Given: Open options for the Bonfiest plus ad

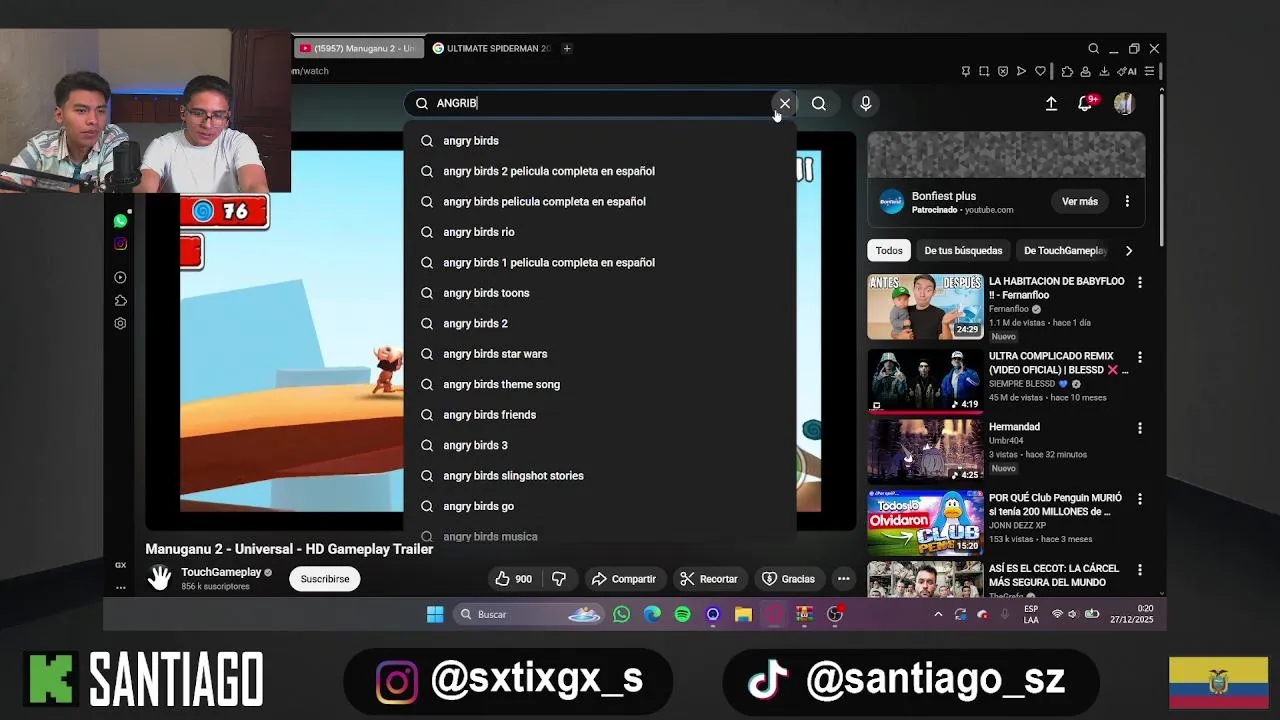Looking at the screenshot, I should 1127,201.
